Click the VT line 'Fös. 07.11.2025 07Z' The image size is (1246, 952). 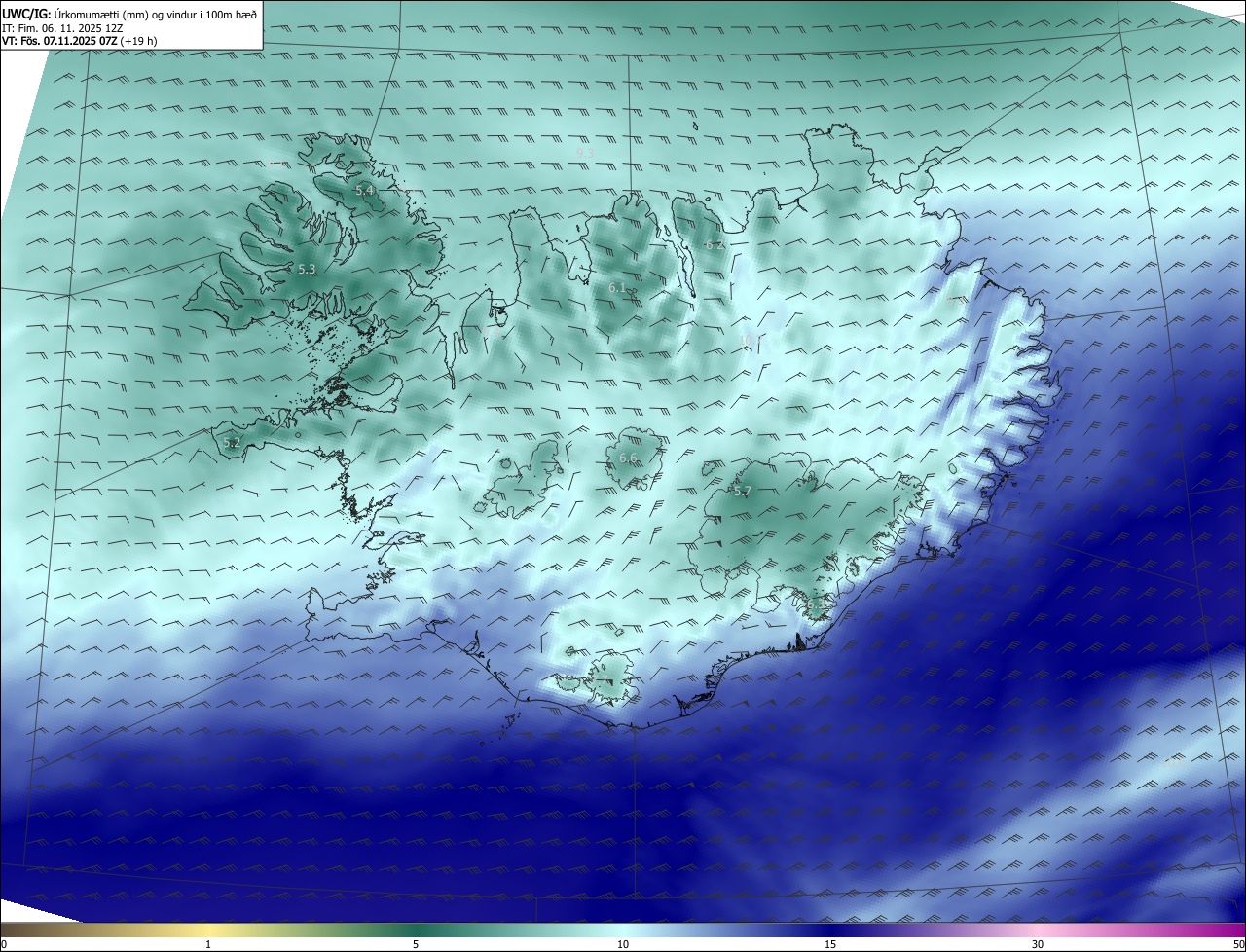coord(79,41)
